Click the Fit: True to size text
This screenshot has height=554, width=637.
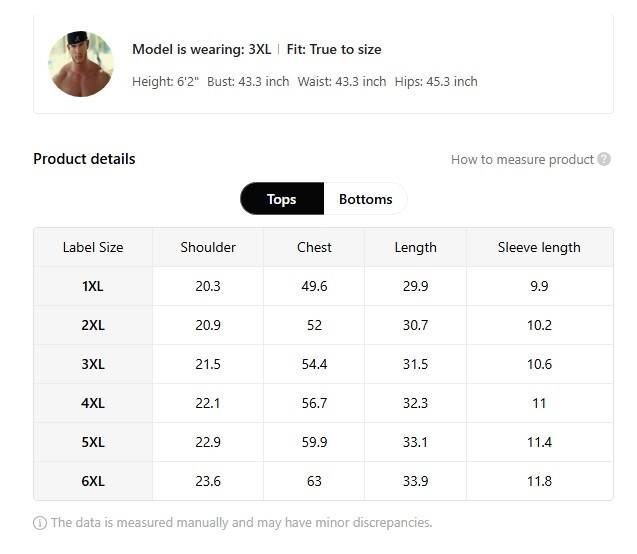tap(334, 50)
